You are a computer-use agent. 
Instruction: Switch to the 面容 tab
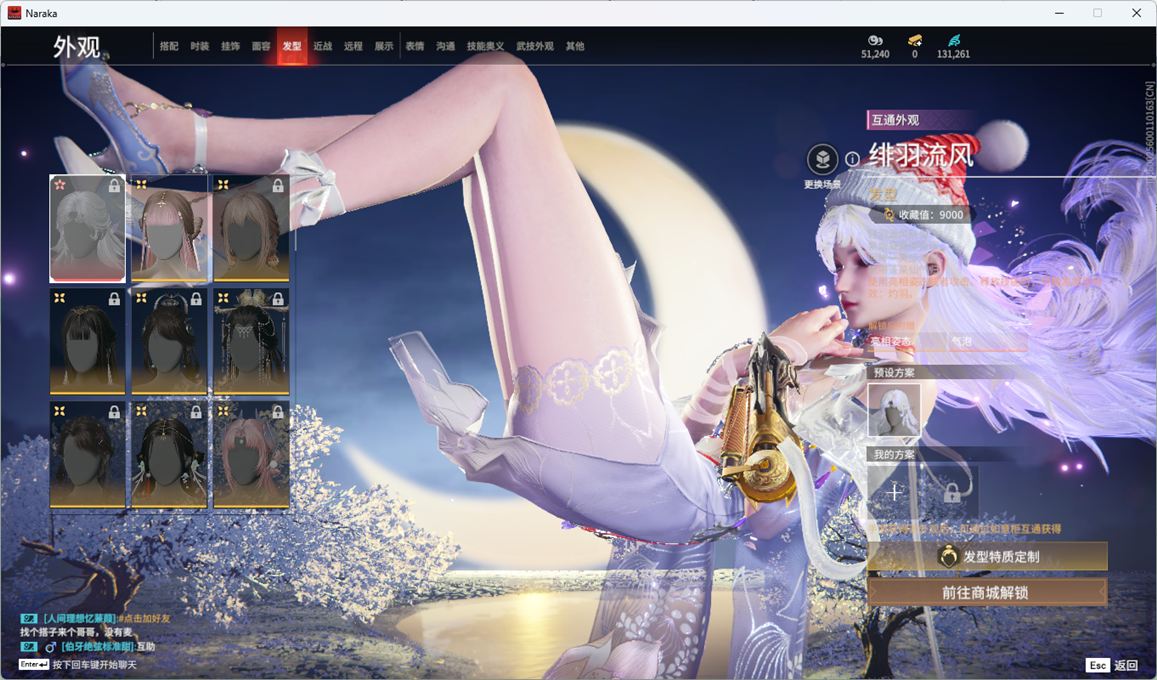261,46
